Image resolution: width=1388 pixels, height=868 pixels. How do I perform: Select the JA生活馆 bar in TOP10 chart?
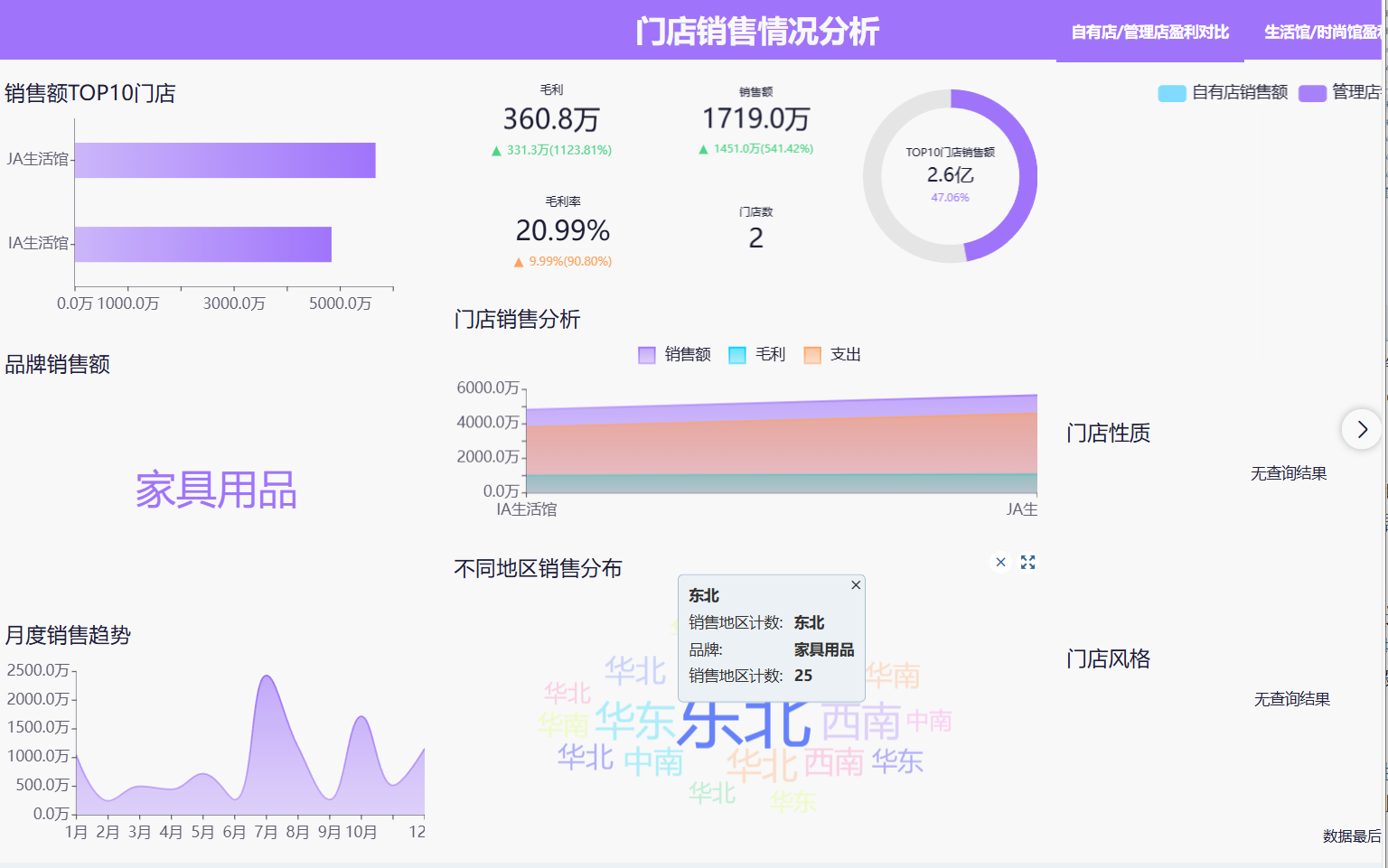click(x=225, y=160)
